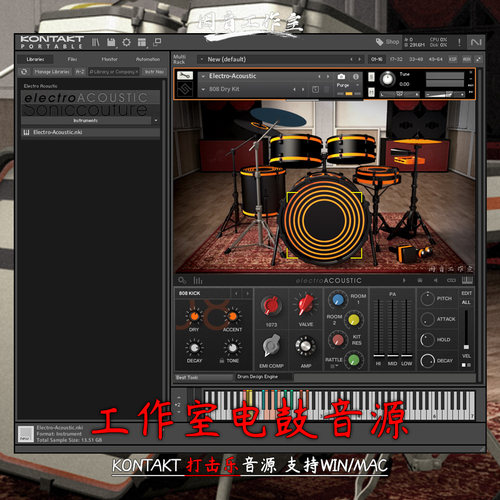Click the instrument info icon next to camera

pyautogui.click(x=356, y=77)
